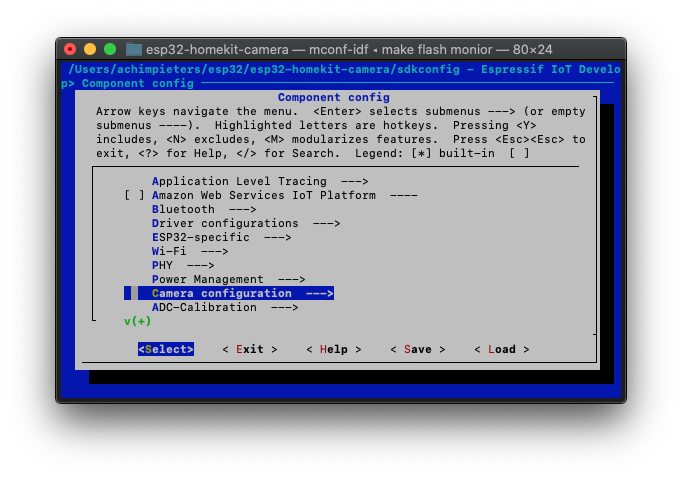Maximize the terminal with green button

(110, 49)
